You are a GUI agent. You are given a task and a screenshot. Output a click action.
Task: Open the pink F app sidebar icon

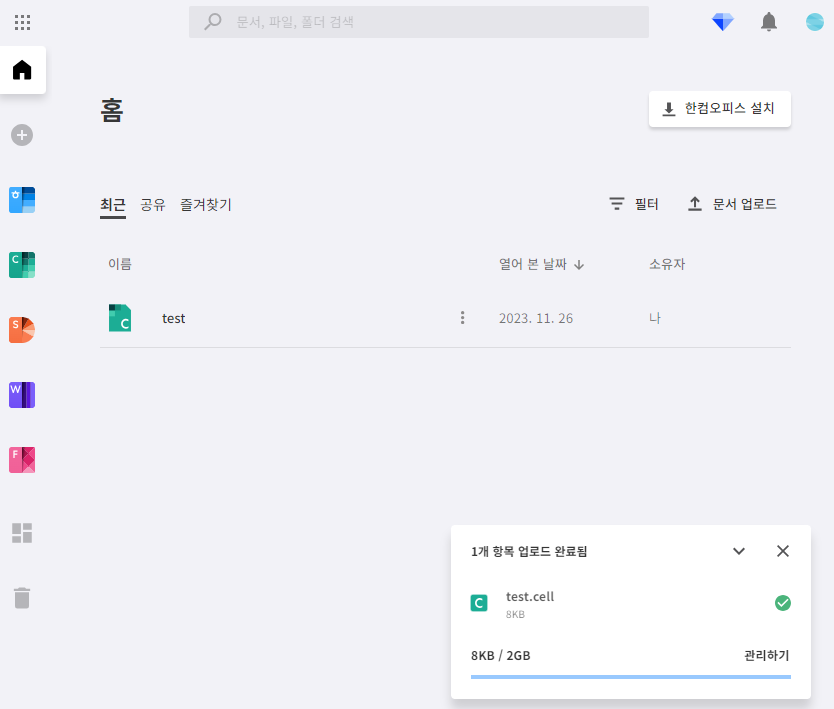coord(22,460)
